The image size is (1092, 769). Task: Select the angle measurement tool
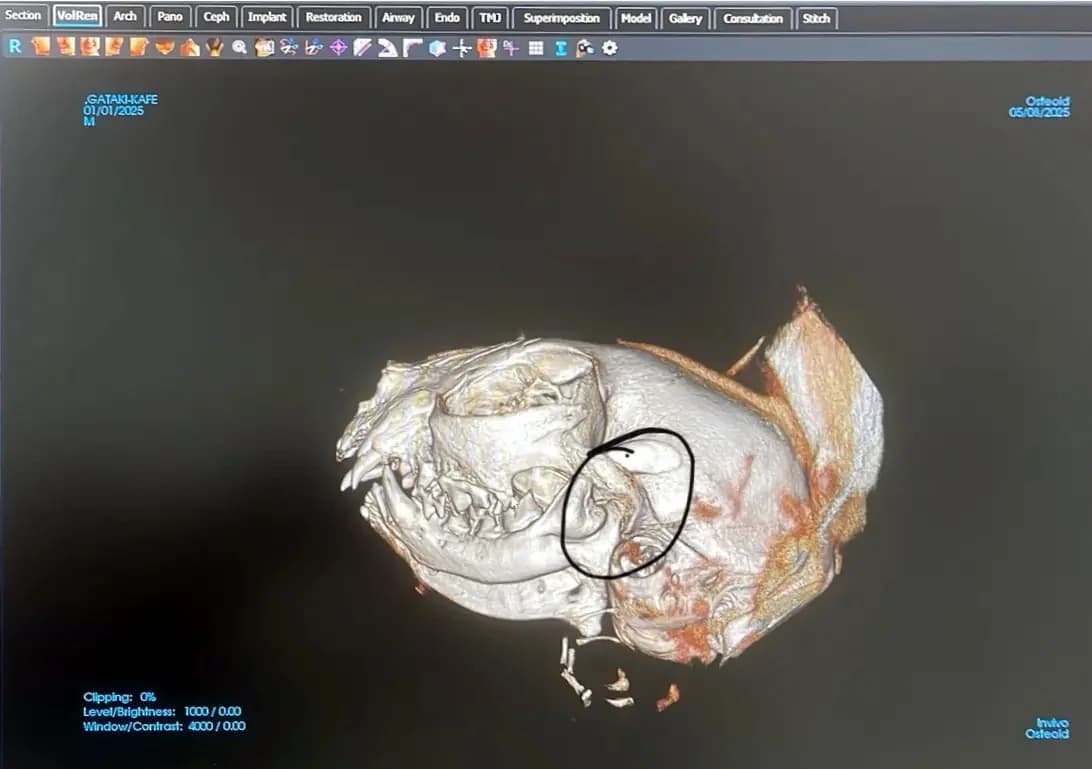[x=387, y=47]
